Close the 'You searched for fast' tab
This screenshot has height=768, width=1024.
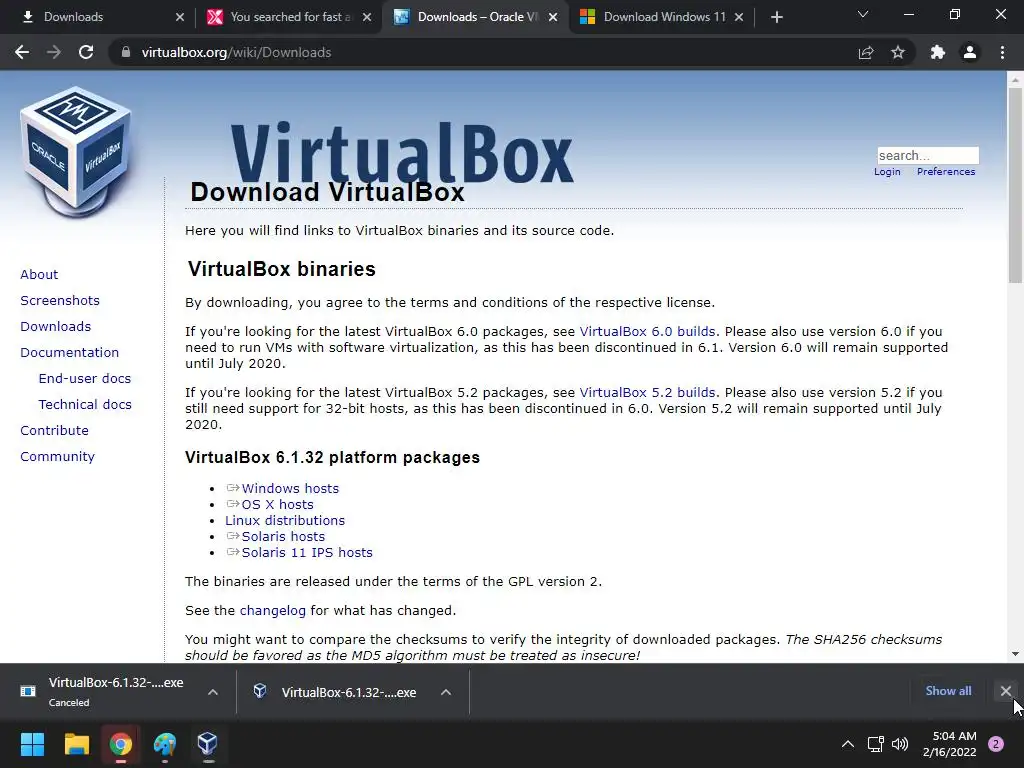point(367,17)
